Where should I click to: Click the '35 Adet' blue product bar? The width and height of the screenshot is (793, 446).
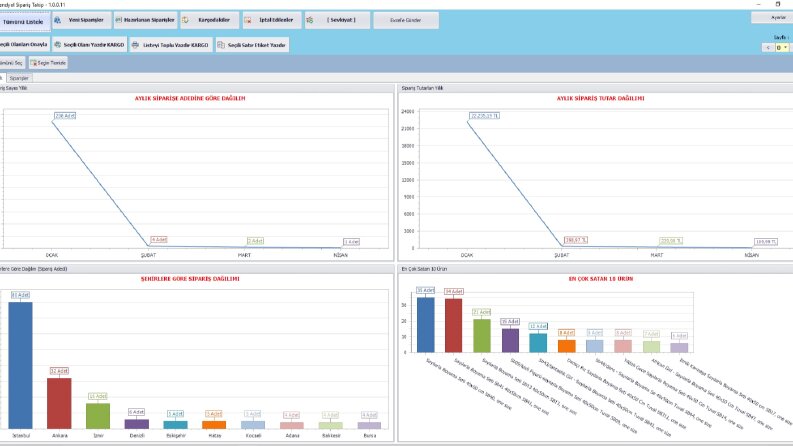click(x=425, y=325)
